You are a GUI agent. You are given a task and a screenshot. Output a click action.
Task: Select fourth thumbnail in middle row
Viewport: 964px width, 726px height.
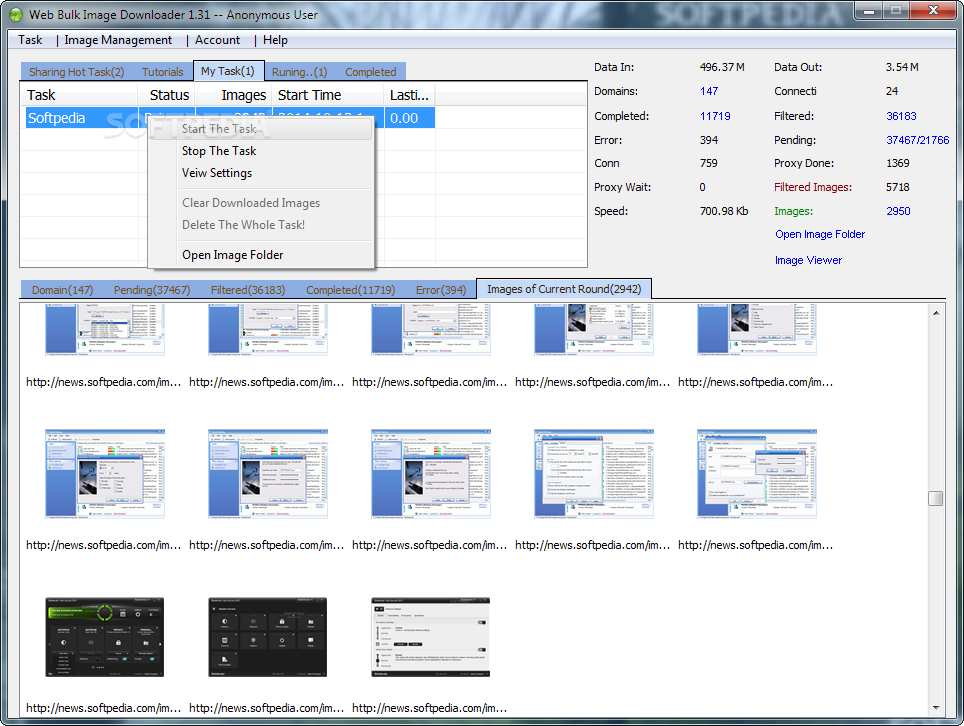[593, 474]
